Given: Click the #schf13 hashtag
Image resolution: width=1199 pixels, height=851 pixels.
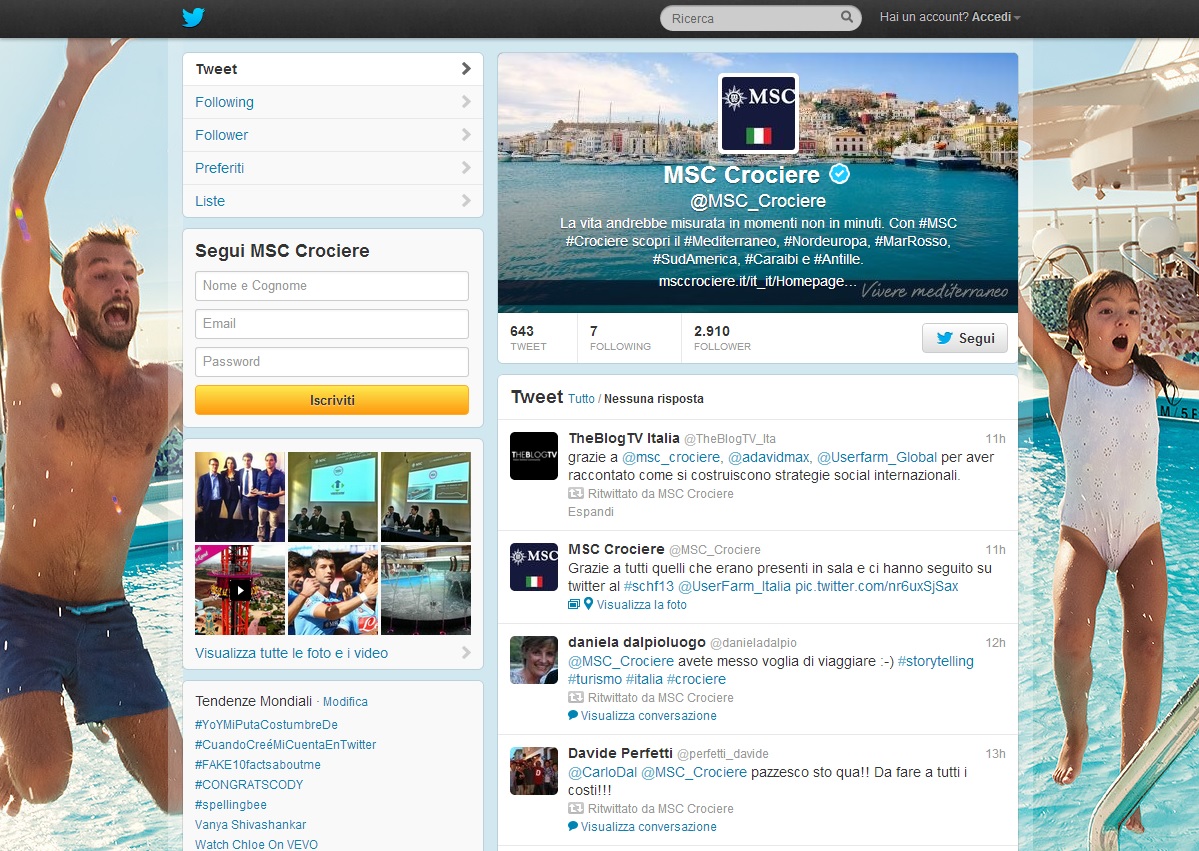Looking at the screenshot, I should pyautogui.click(x=648, y=586).
